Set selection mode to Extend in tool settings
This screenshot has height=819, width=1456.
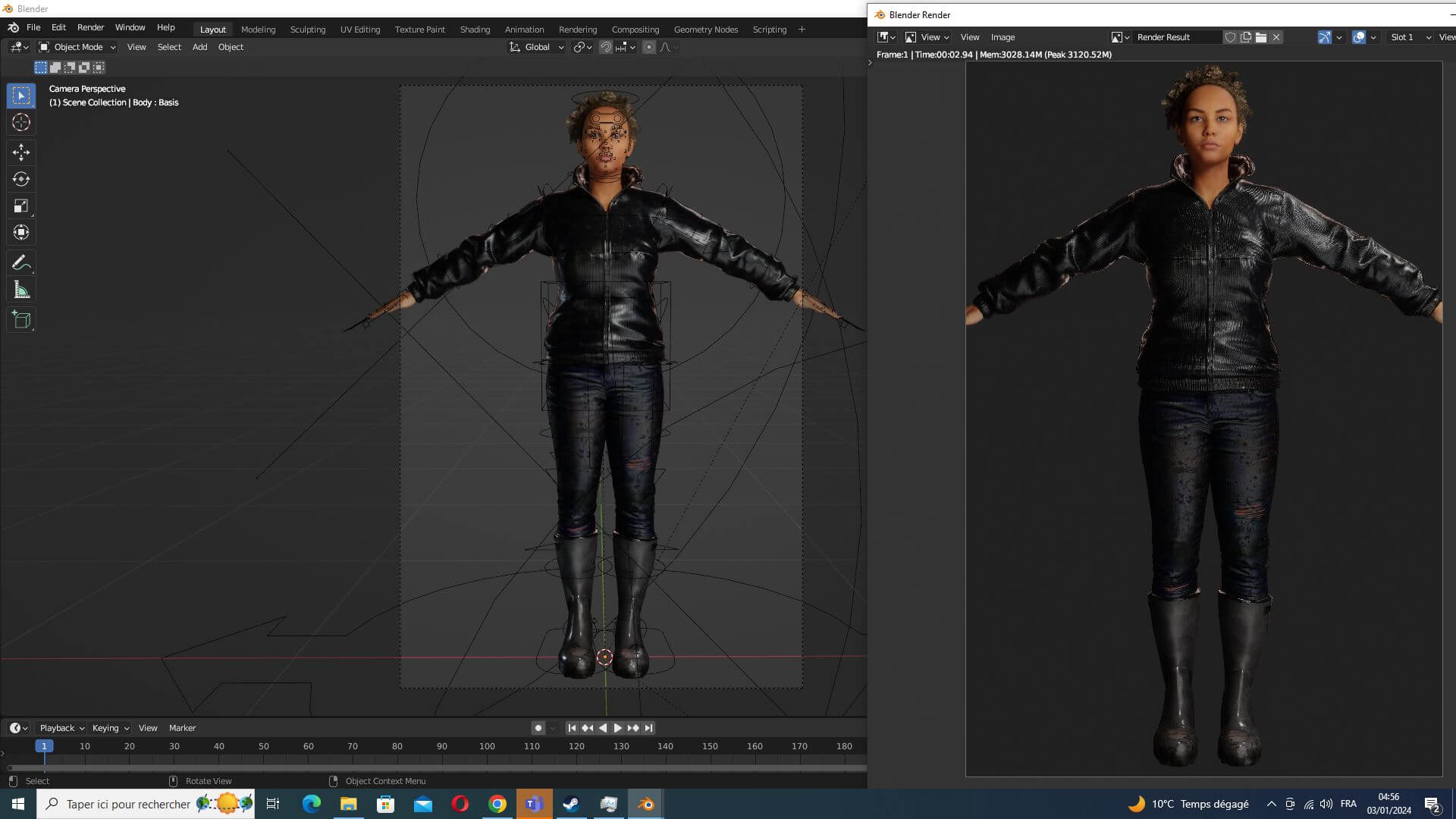click(55, 67)
